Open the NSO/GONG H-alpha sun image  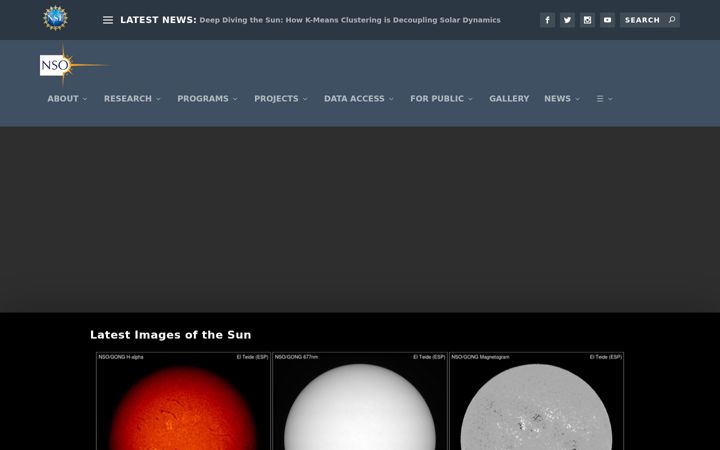[183, 401]
